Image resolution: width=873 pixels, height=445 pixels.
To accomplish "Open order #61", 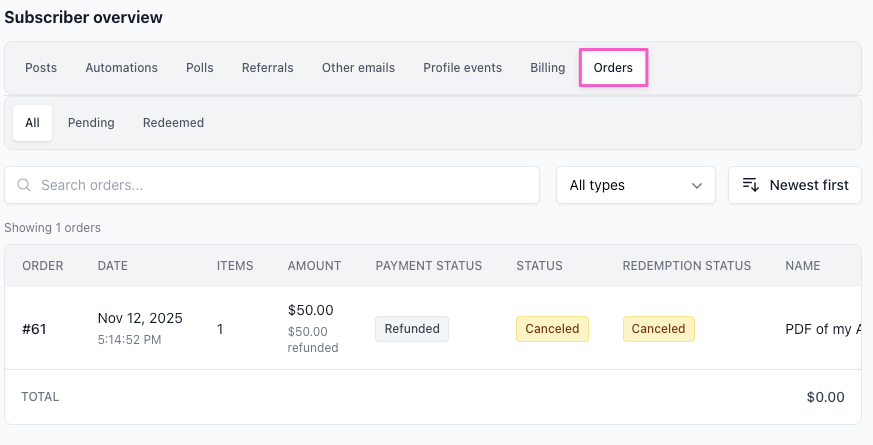I will pyautogui.click(x=35, y=329).
